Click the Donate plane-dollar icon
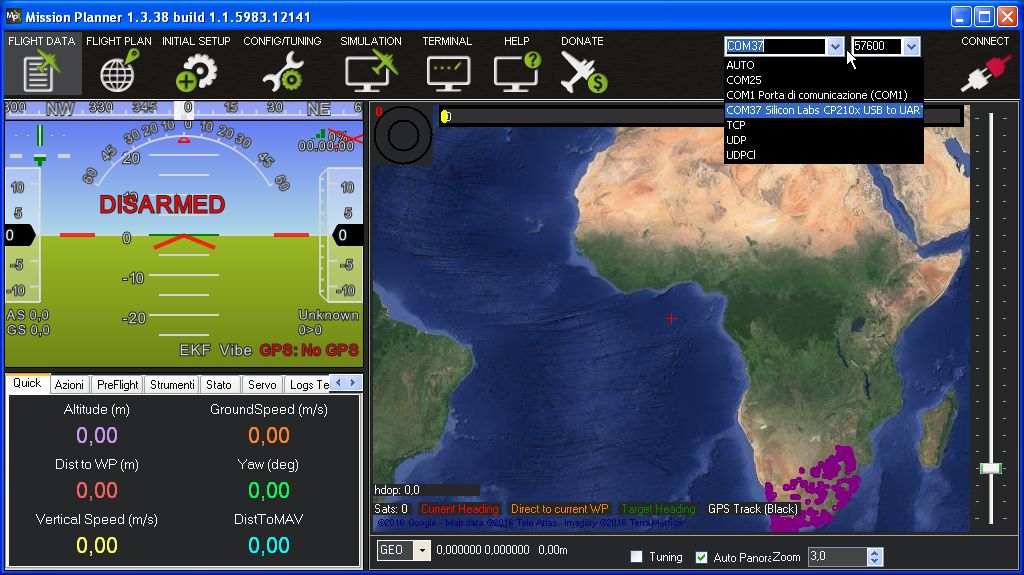 pos(583,72)
